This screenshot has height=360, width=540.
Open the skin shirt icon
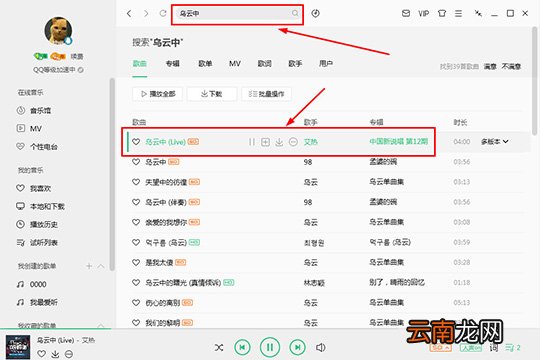pyautogui.click(x=442, y=13)
